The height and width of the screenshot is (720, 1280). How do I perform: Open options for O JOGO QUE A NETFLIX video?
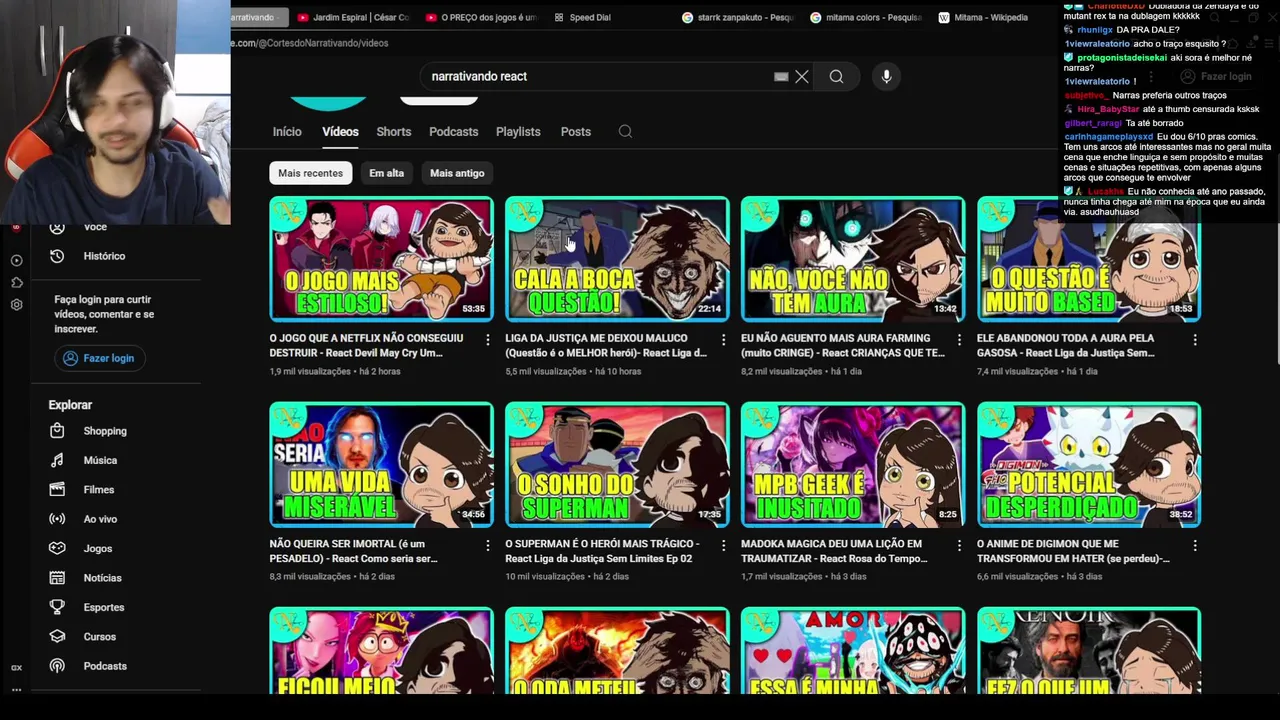(x=488, y=340)
